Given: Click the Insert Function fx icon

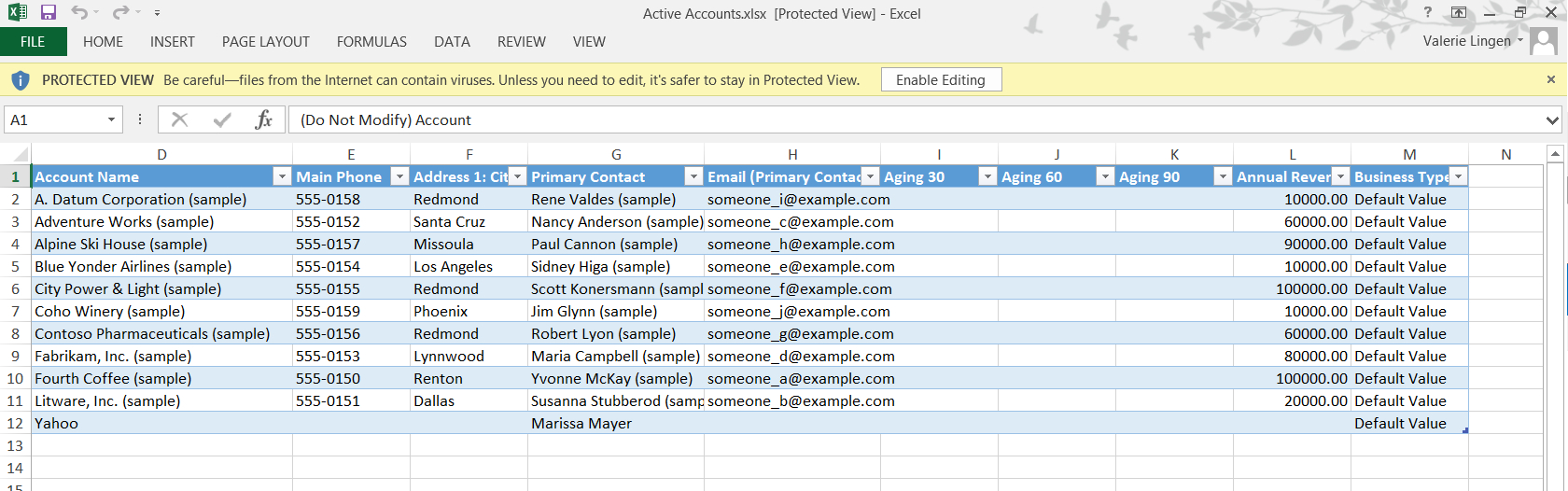Looking at the screenshot, I should pos(263,119).
